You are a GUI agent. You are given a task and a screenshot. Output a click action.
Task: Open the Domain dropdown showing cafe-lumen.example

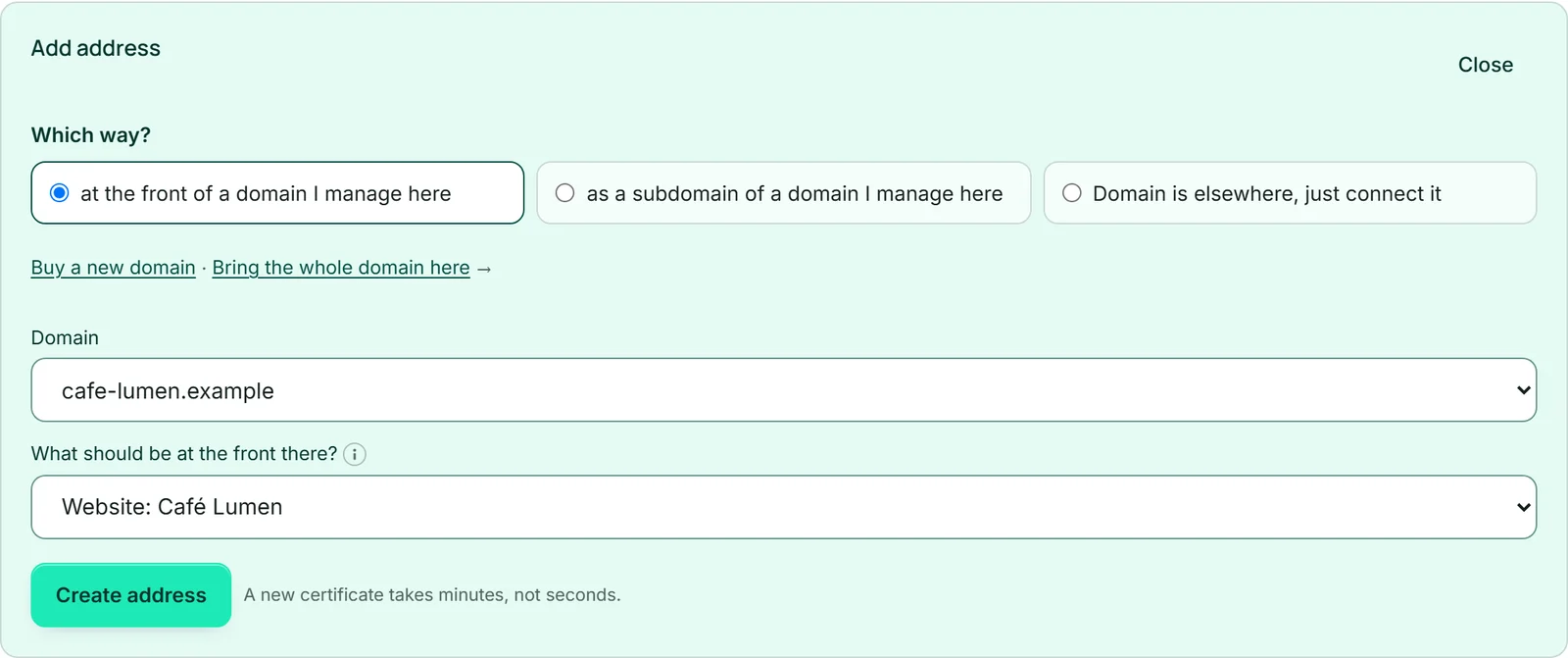(x=784, y=390)
